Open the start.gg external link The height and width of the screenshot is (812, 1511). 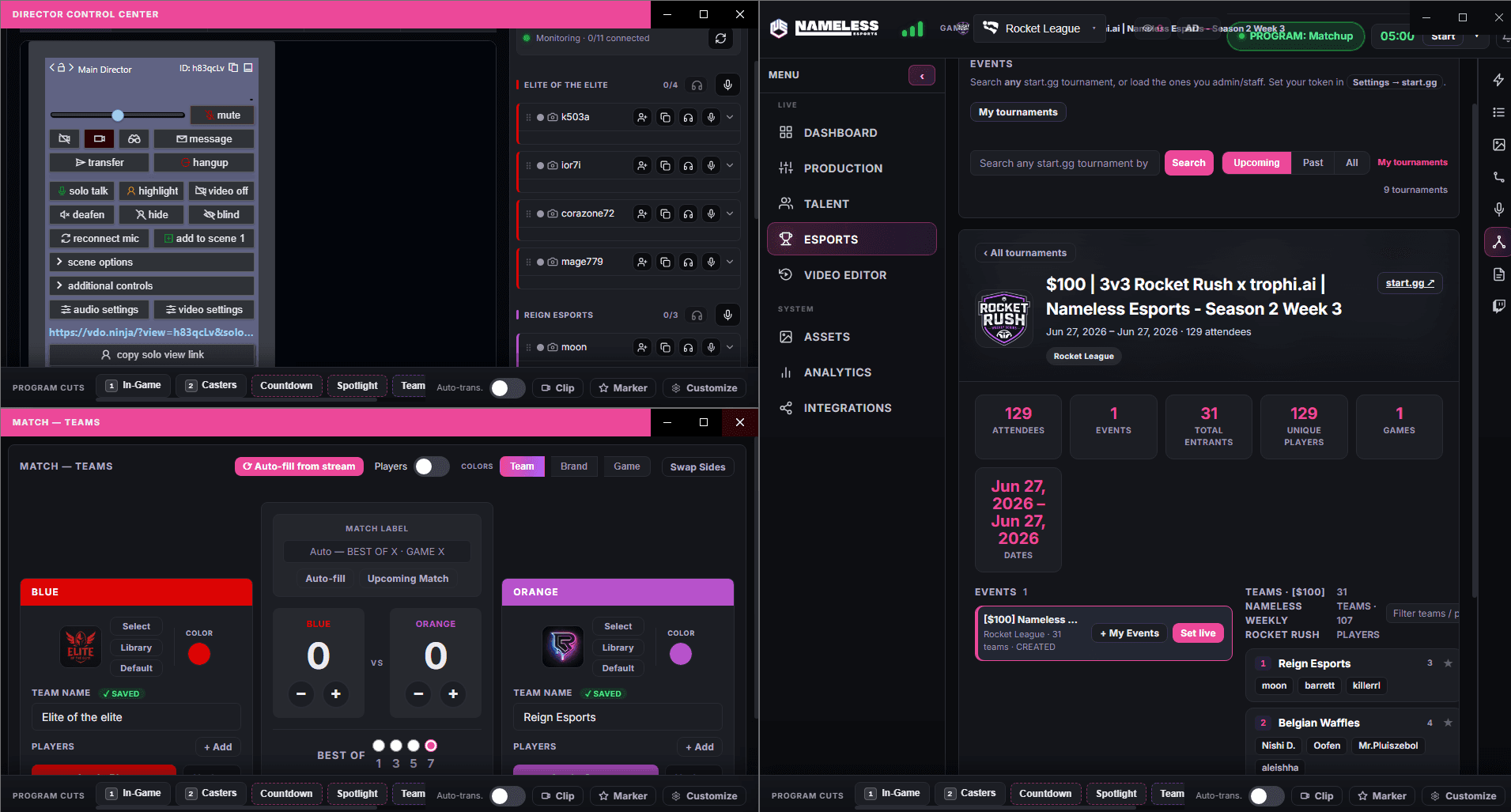click(1410, 283)
